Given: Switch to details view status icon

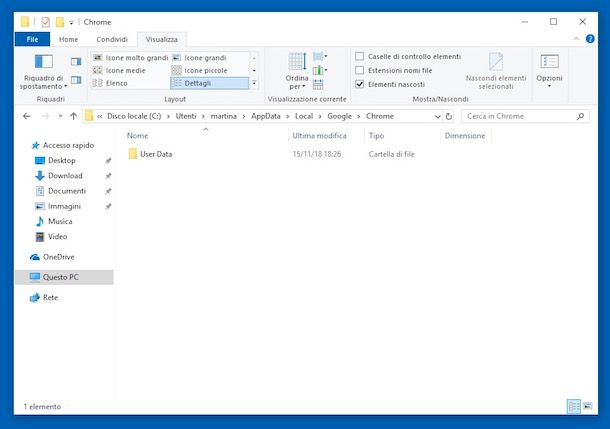Looking at the screenshot, I should [573, 406].
